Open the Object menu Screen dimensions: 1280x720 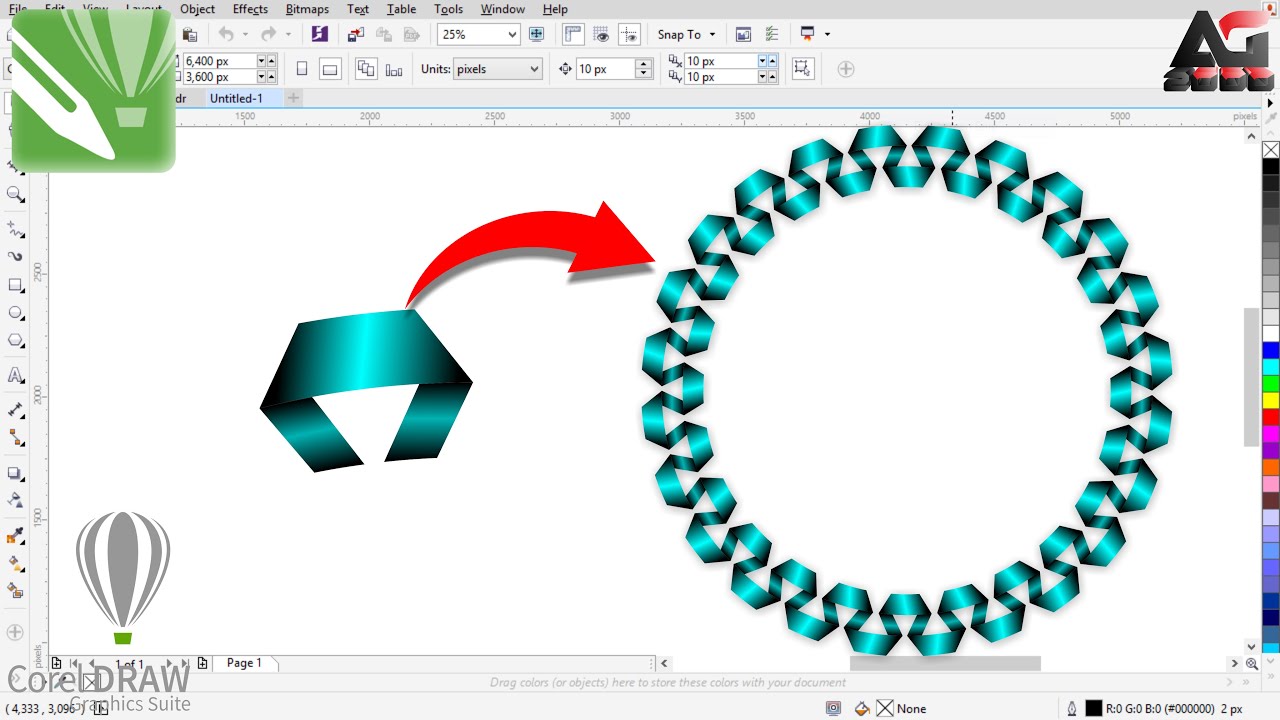pyautogui.click(x=197, y=9)
